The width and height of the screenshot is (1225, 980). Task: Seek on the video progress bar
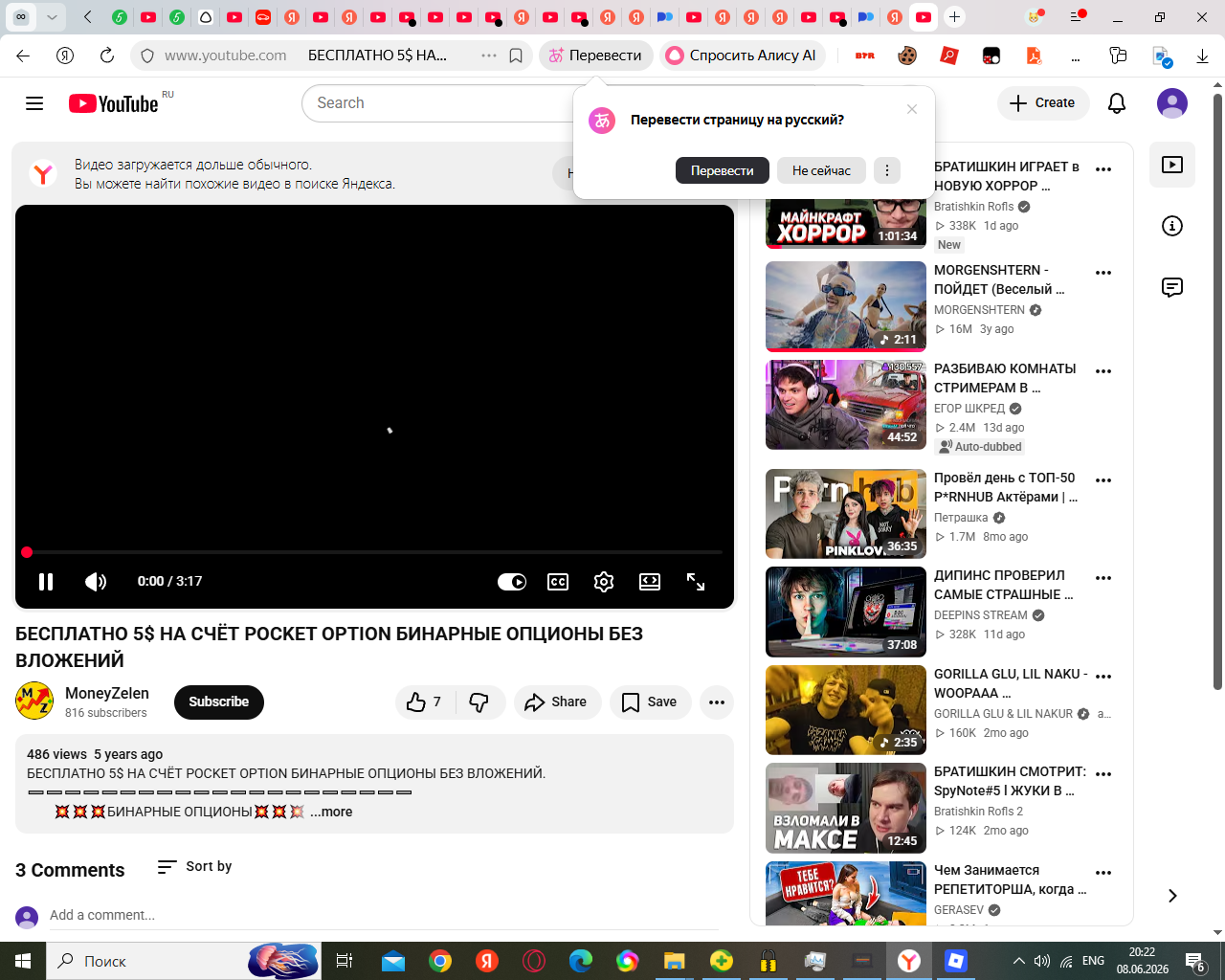click(x=374, y=552)
